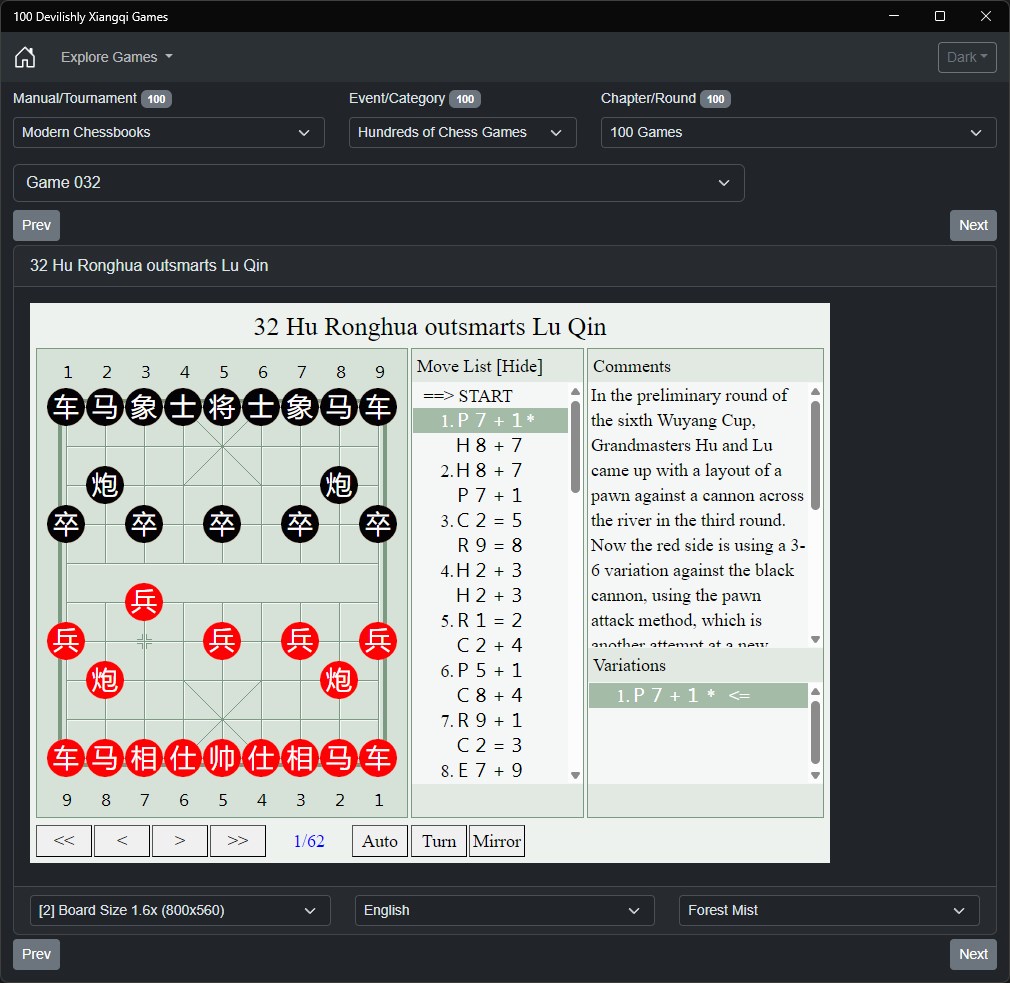Select variation 1. P 7 + 1 * in Variations
1010x983 pixels.
tap(698, 696)
